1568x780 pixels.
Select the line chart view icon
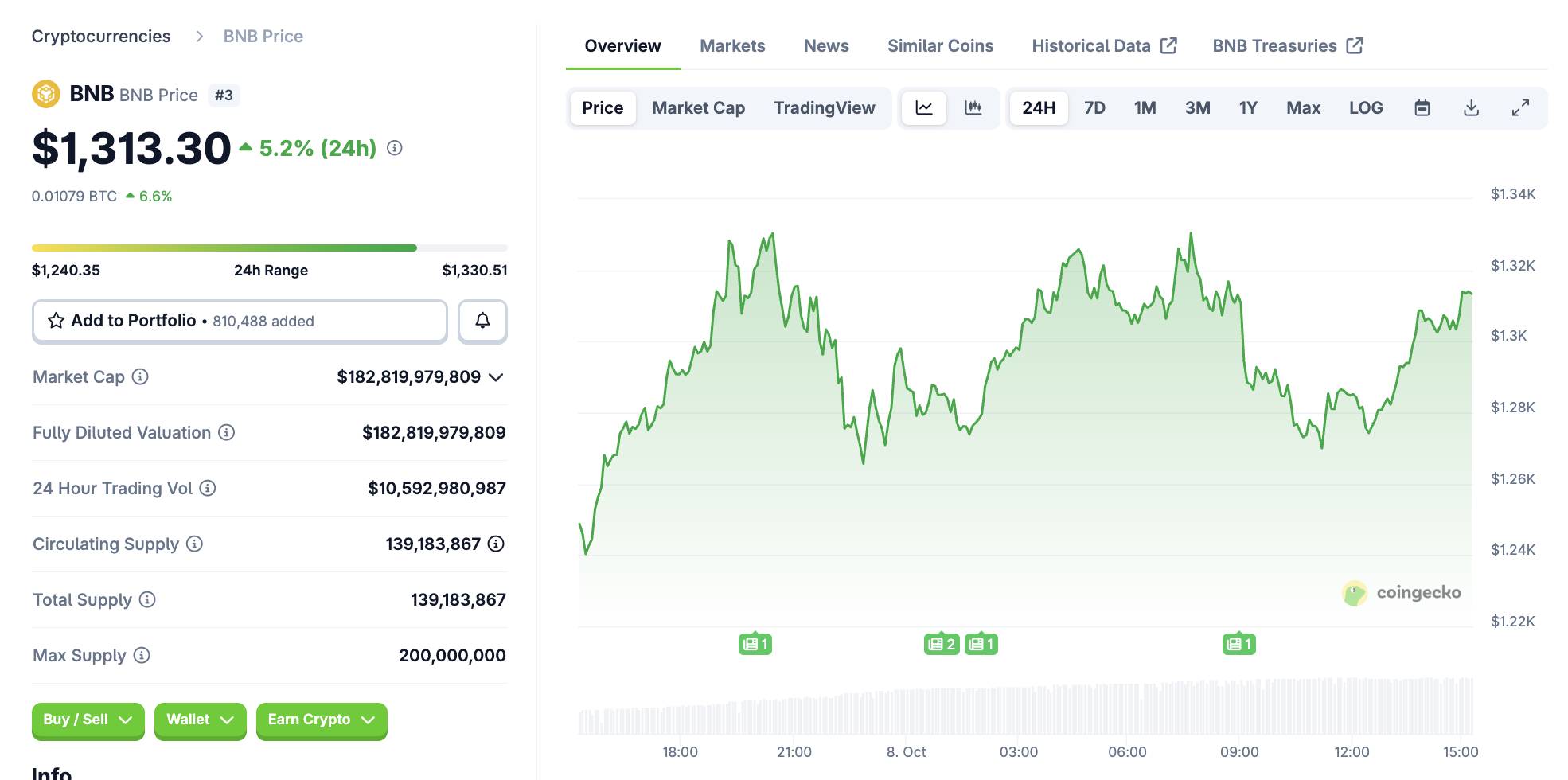pyautogui.click(x=924, y=108)
